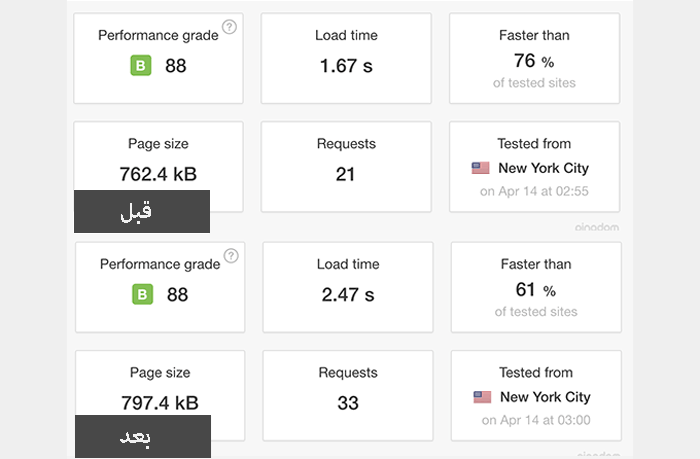Click the help icon beside top Performance grade
This screenshot has height=459, width=700.
[229, 27]
